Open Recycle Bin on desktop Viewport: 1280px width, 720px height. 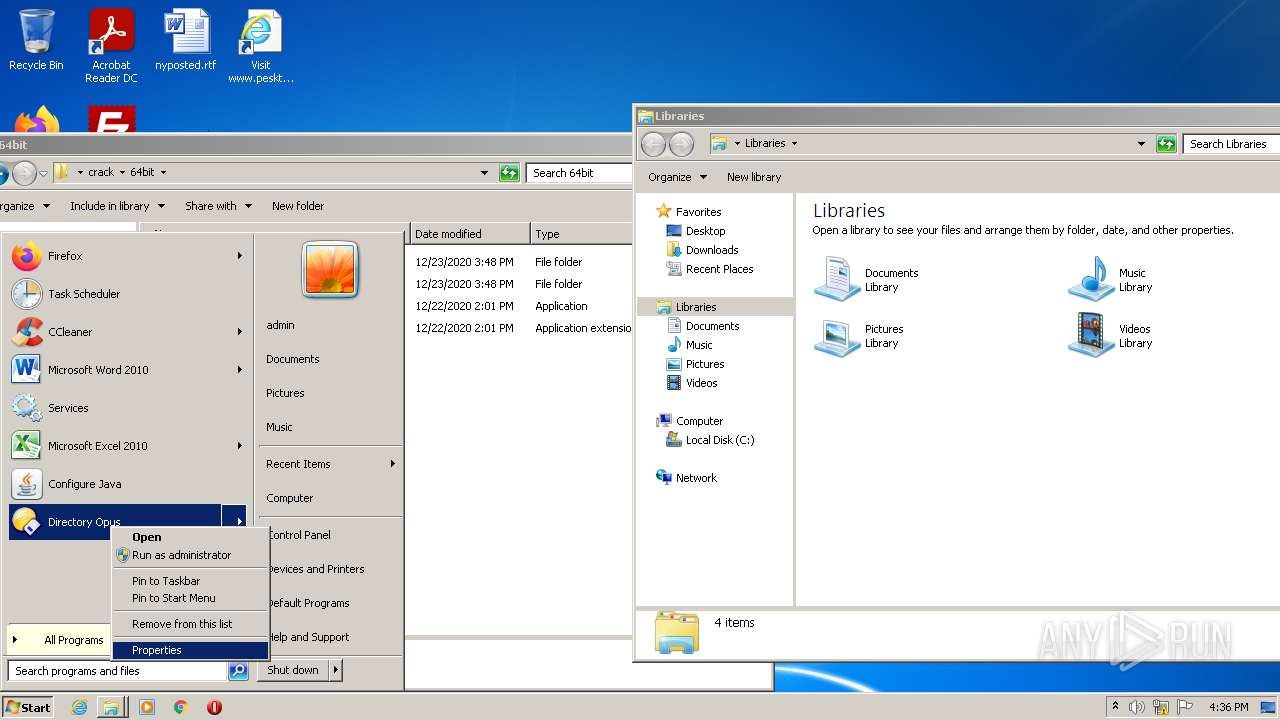coord(36,40)
